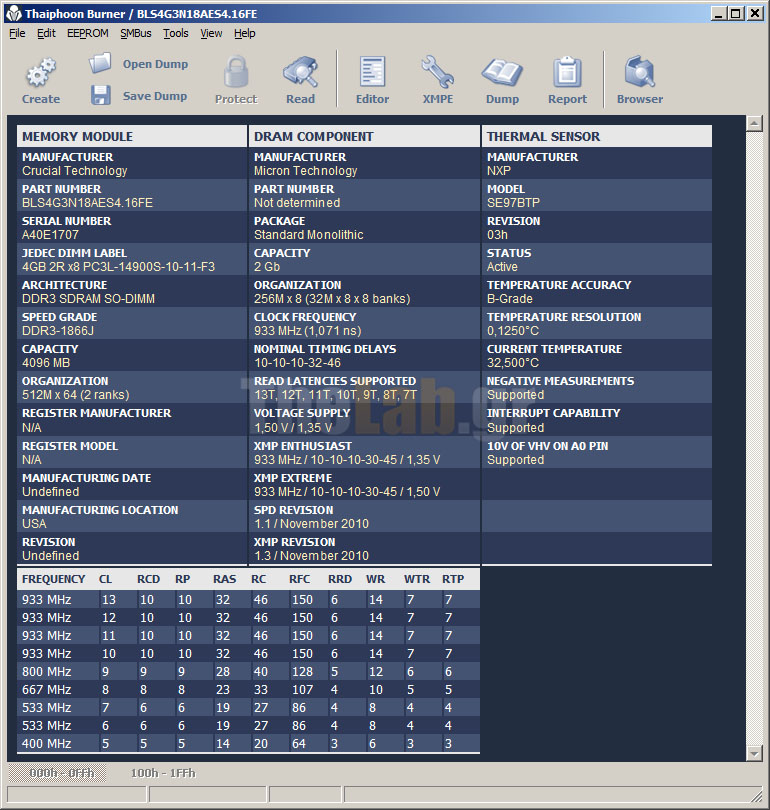
Task: Open a dump via folder icon
Action: [x=100, y=64]
